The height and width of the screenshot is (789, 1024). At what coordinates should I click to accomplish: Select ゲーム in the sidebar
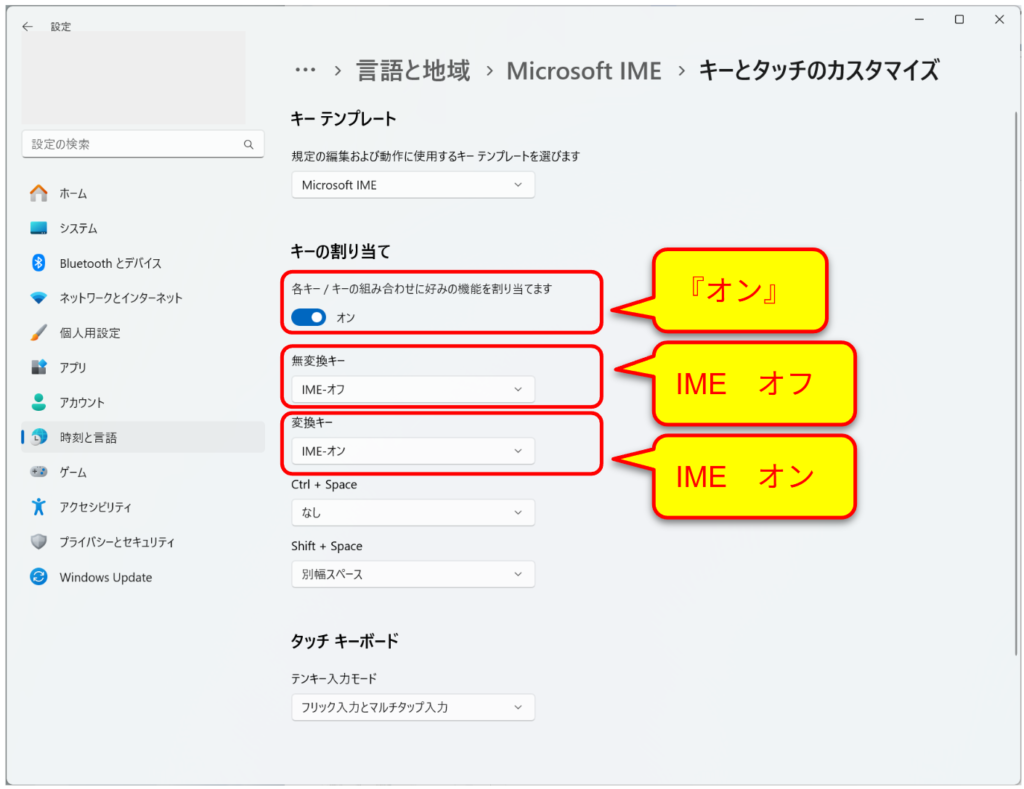pos(143,472)
